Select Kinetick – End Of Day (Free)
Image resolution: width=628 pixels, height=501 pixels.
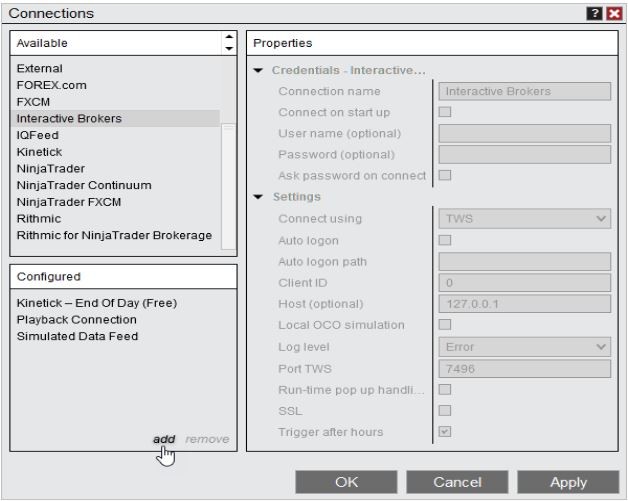(x=97, y=303)
